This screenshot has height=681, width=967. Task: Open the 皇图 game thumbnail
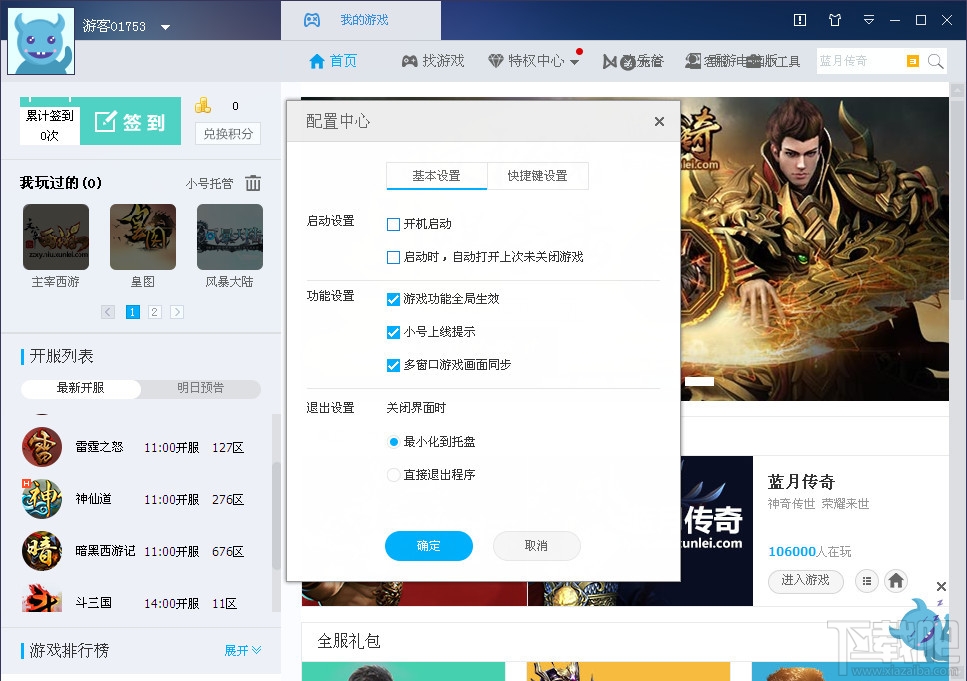coord(142,237)
